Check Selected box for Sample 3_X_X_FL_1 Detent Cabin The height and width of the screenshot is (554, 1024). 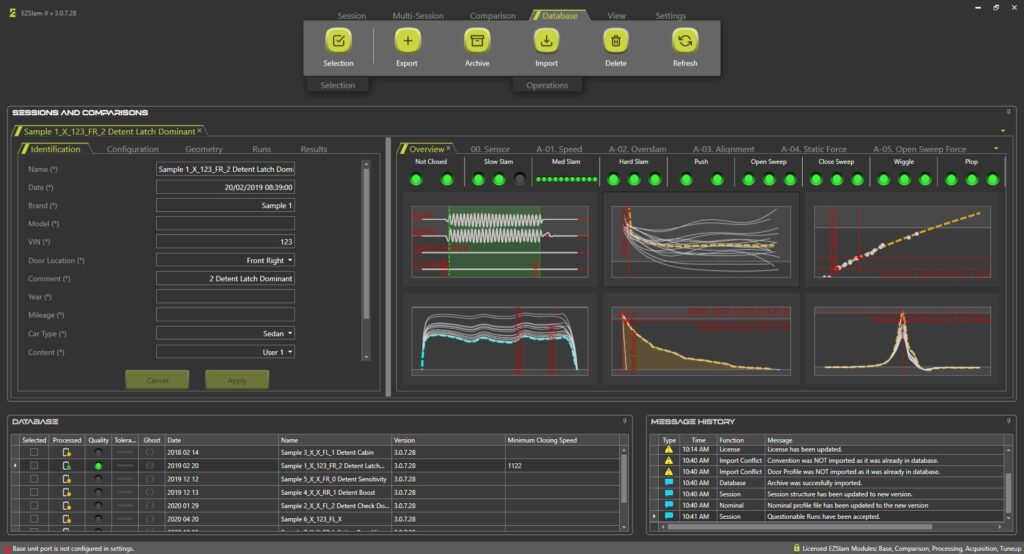click(x=34, y=453)
